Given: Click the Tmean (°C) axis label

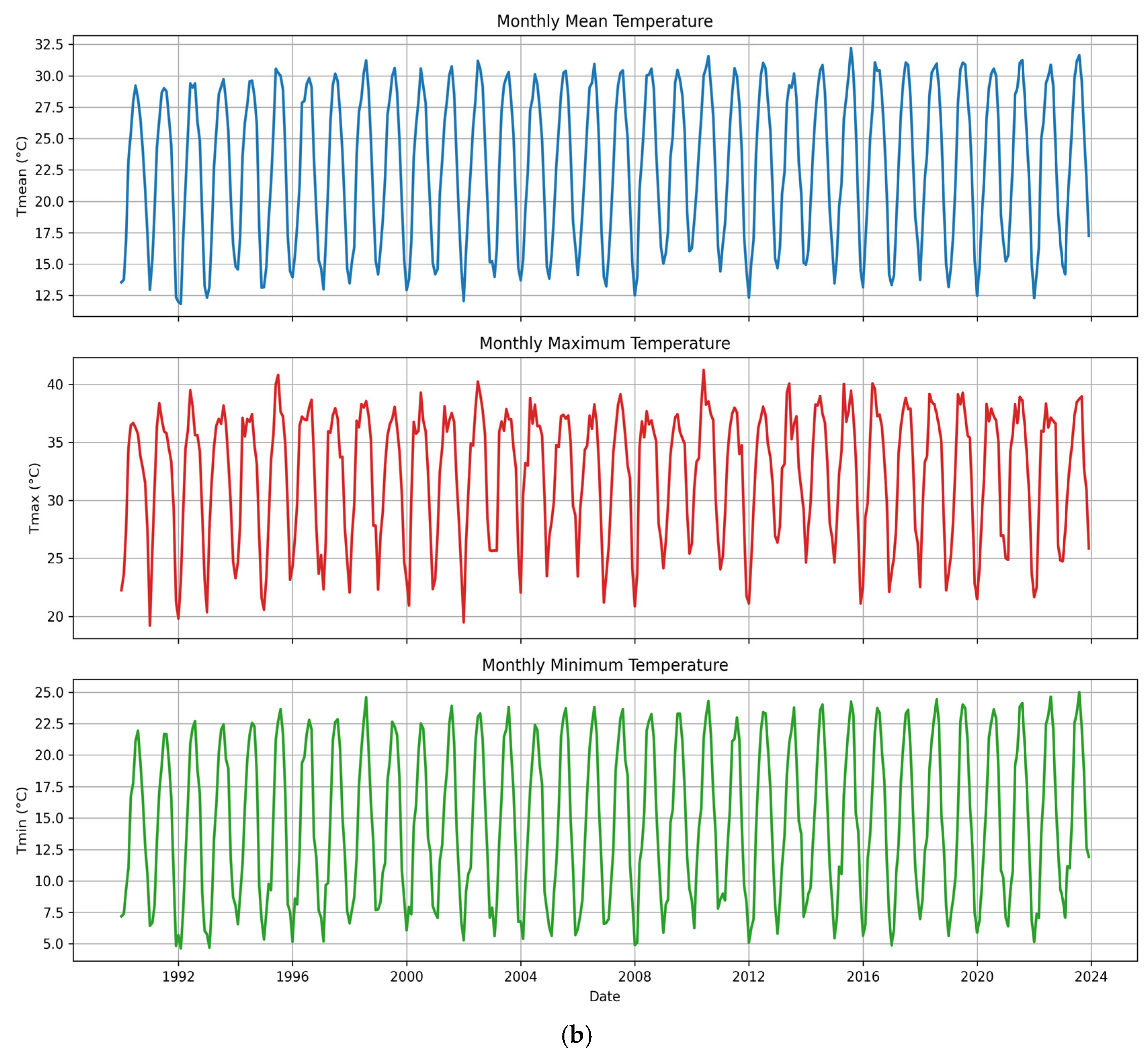Looking at the screenshot, I should click(x=22, y=176).
